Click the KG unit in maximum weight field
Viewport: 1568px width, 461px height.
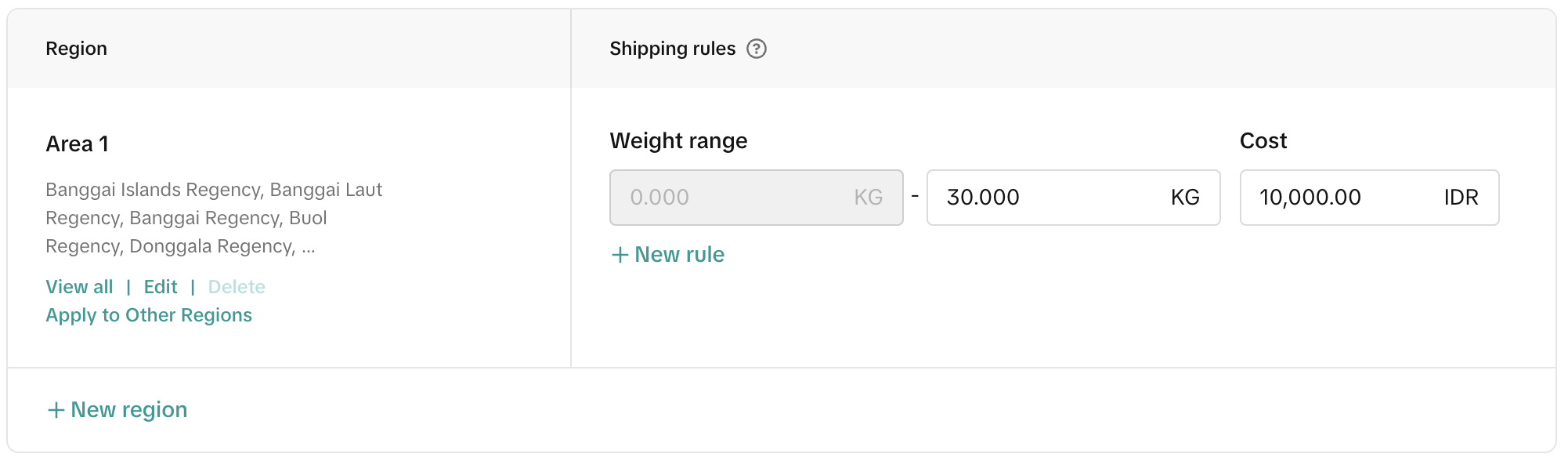pos(1184,198)
